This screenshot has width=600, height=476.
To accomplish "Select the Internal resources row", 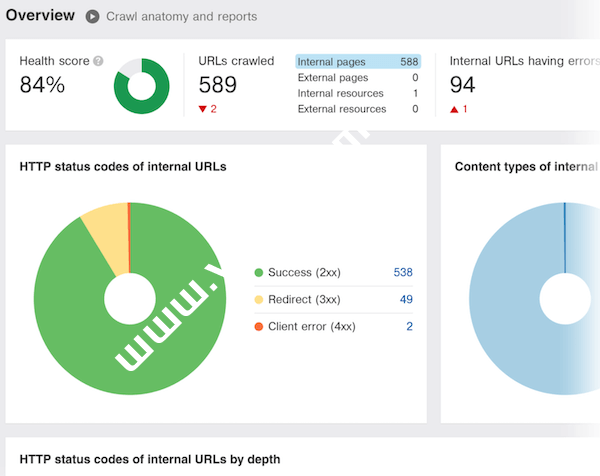I will [x=357, y=94].
